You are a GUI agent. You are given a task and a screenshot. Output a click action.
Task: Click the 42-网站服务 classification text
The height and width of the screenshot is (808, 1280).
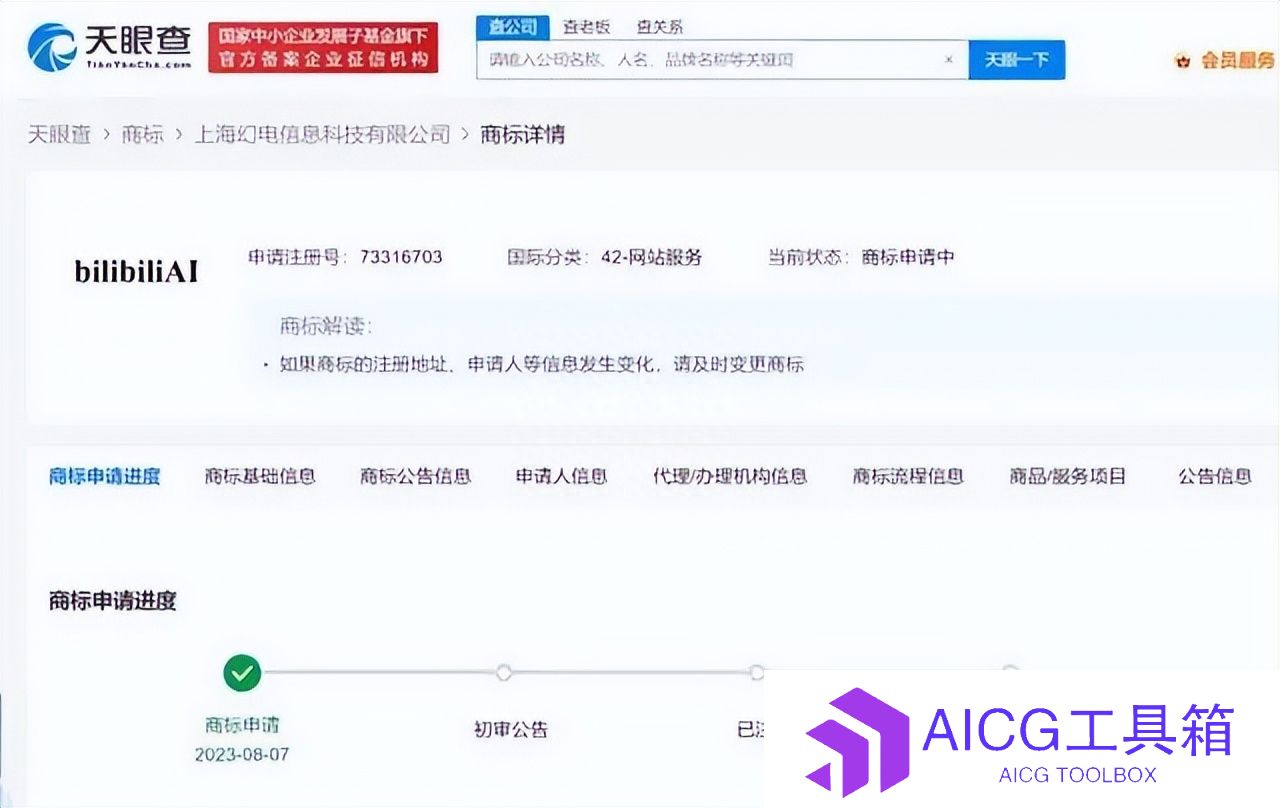click(651, 257)
